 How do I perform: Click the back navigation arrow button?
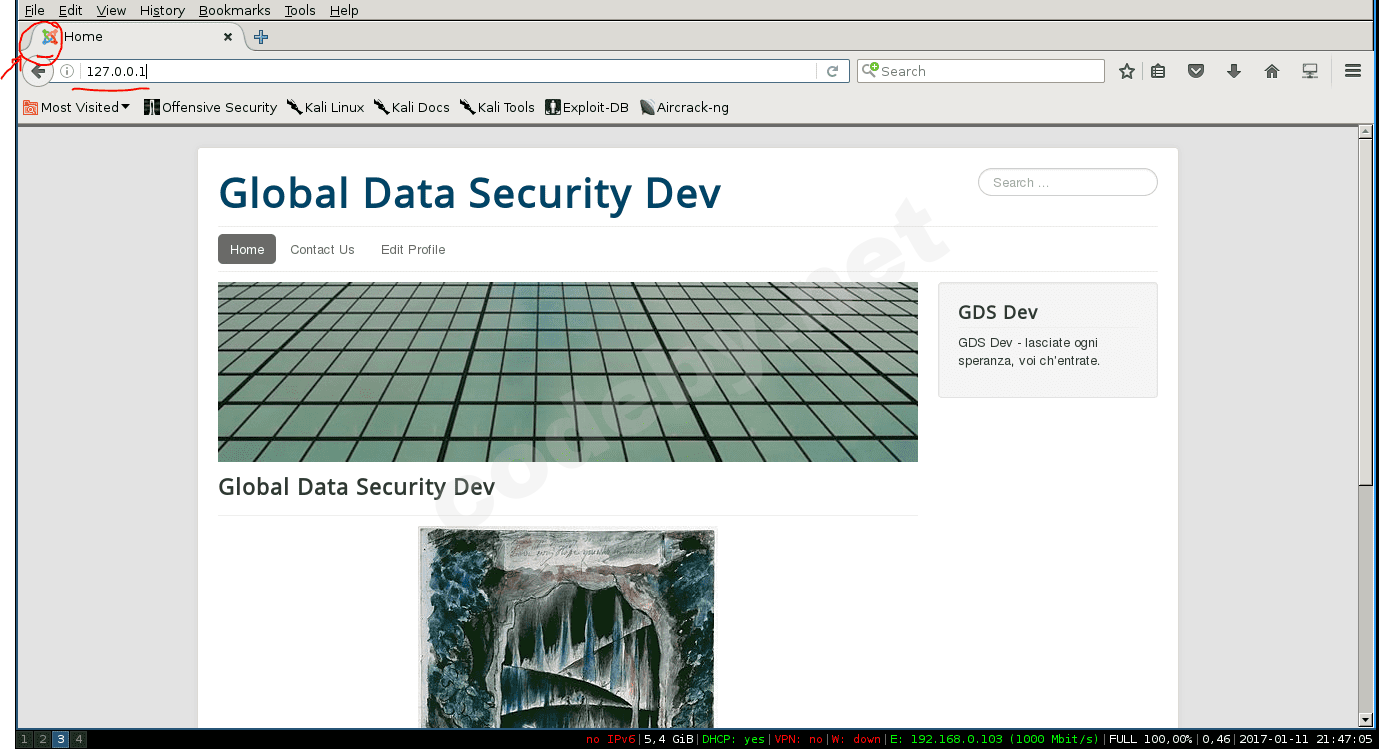click(38, 71)
